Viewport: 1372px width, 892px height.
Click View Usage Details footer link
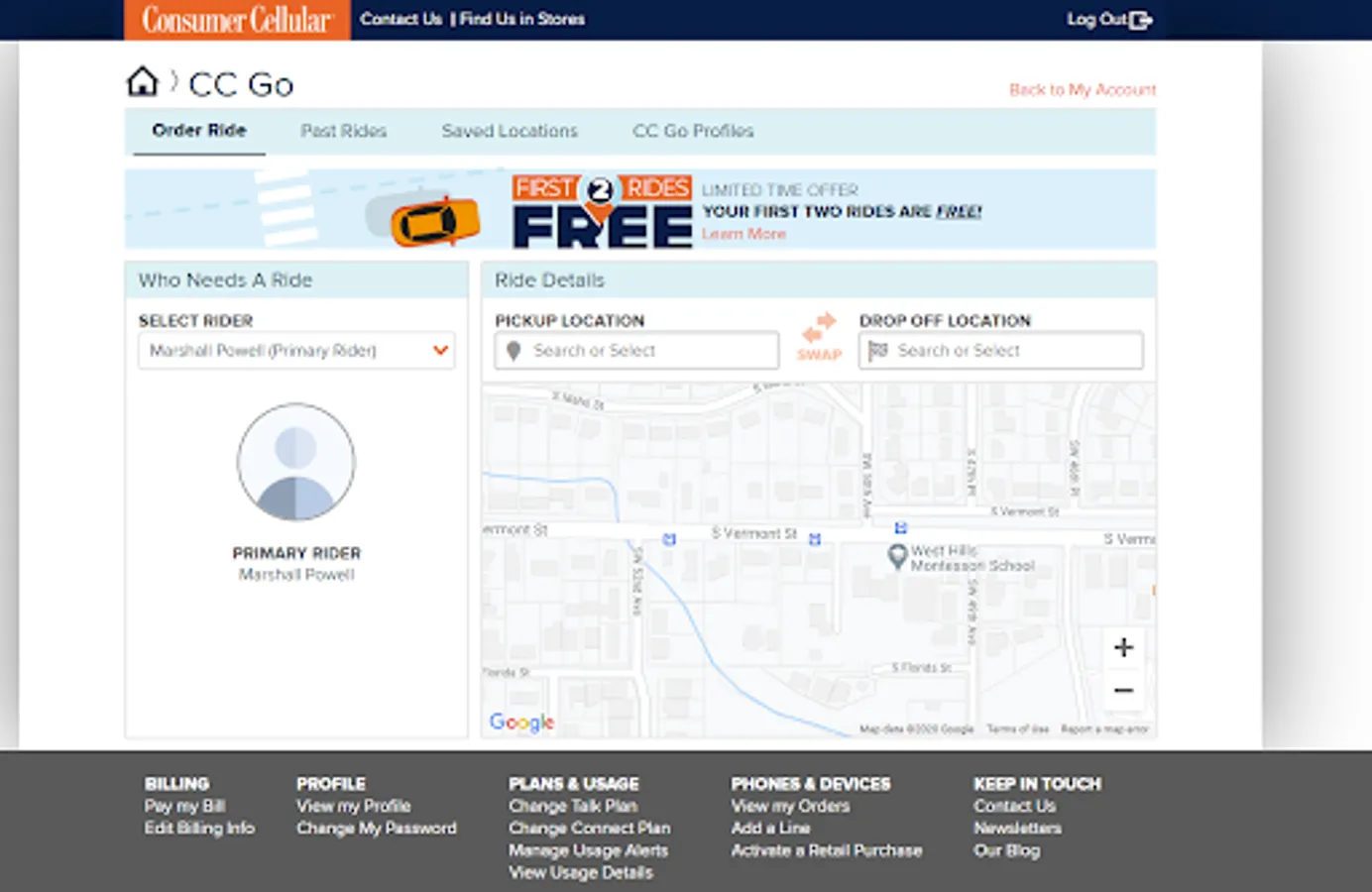tap(581, 872)
